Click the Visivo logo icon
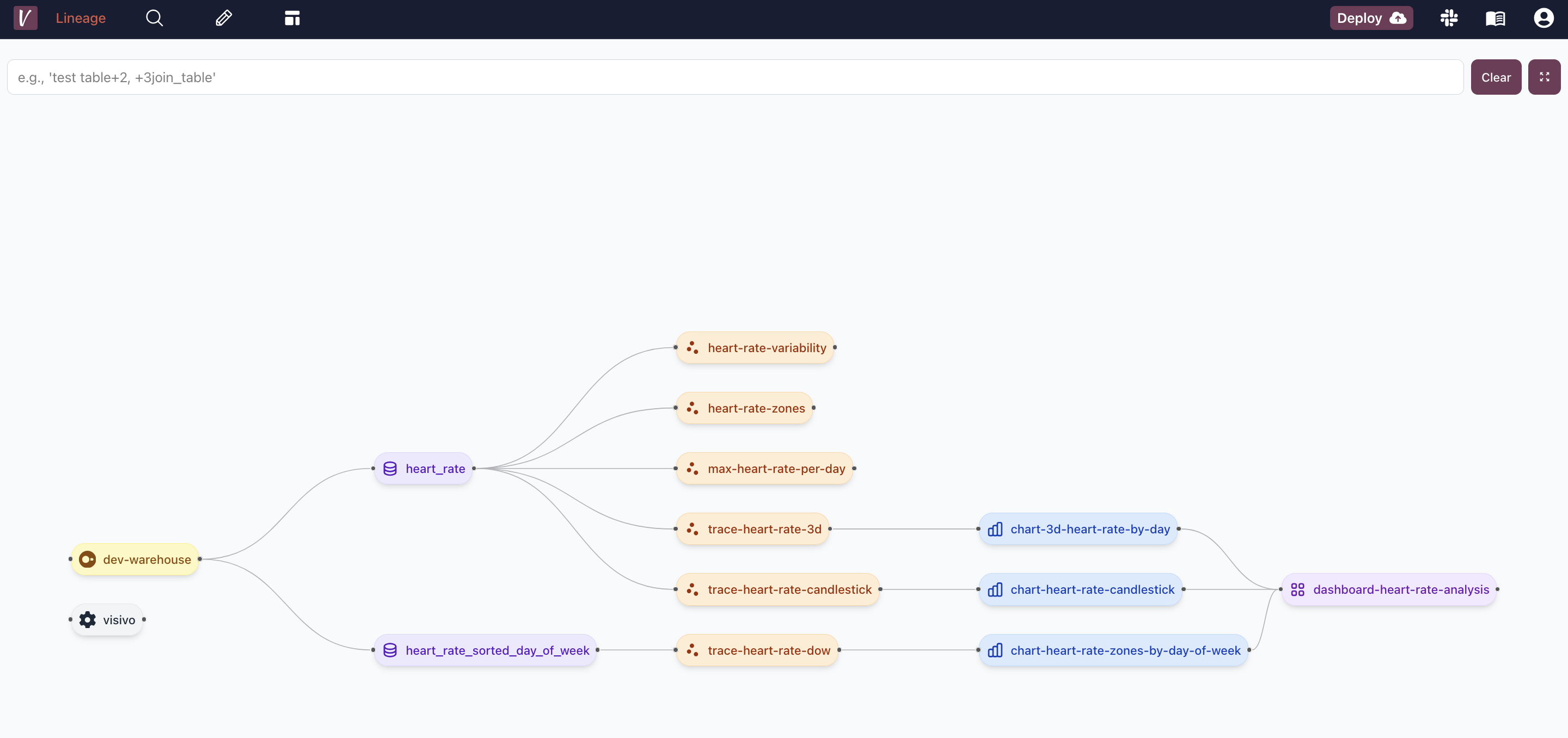The image size is (1568, 738). pos(25,19)
